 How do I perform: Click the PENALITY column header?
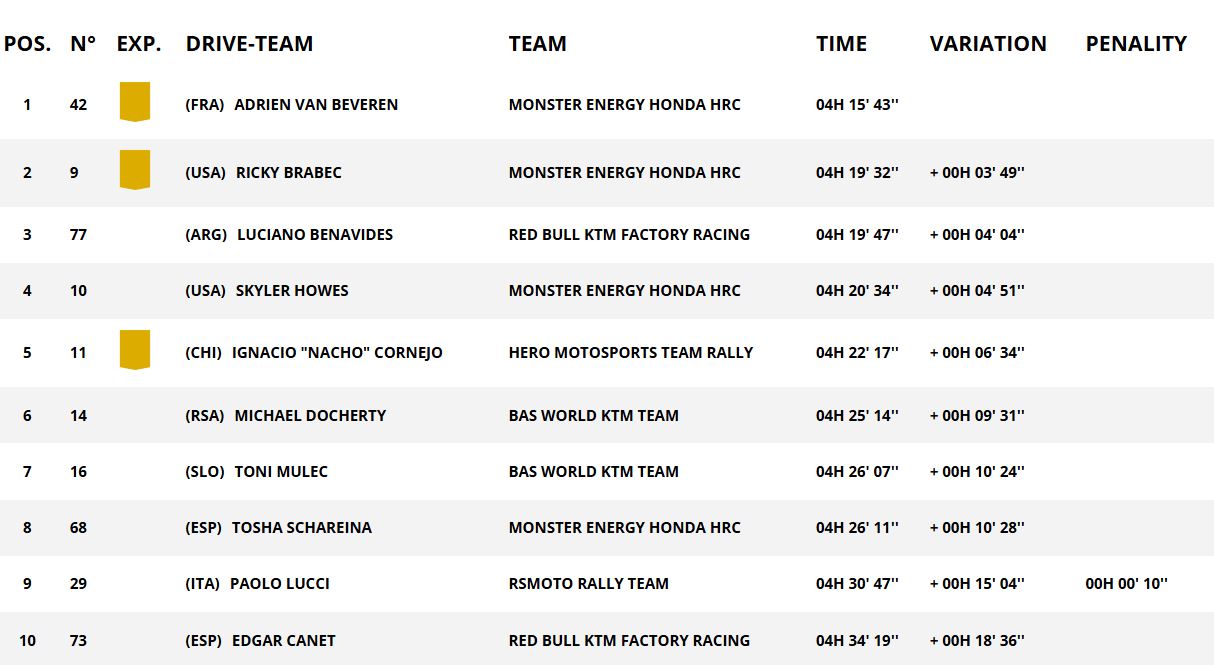(1136, 44)
